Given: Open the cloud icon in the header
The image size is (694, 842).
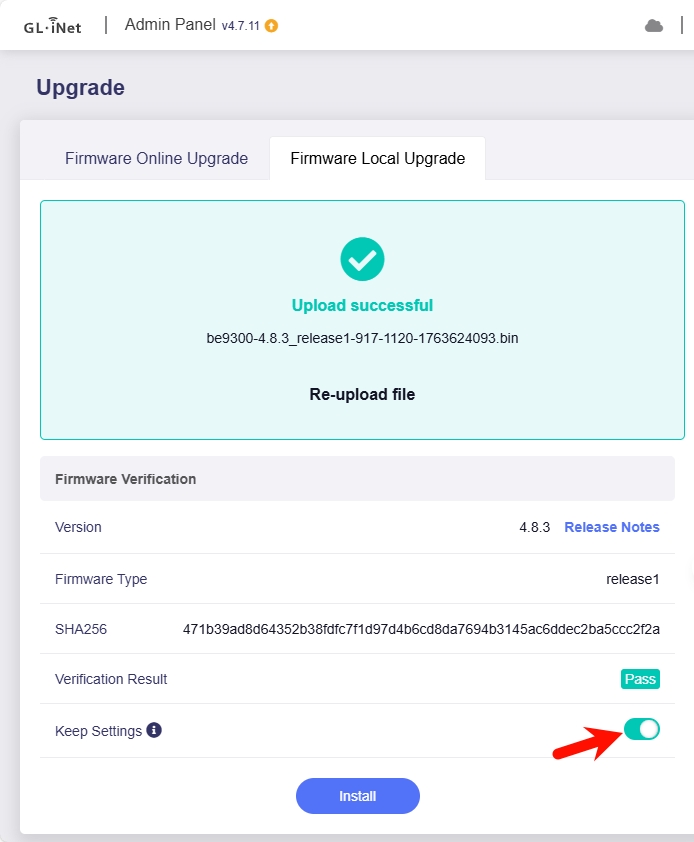Looking at the screenshot, I should [654, 26].
